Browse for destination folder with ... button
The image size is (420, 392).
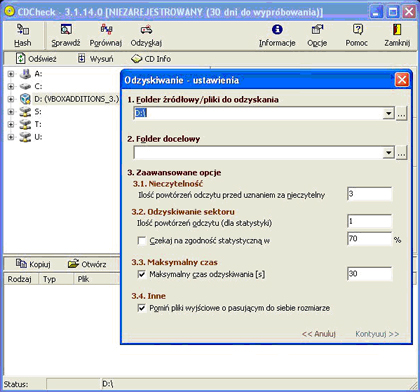[402, 153]
